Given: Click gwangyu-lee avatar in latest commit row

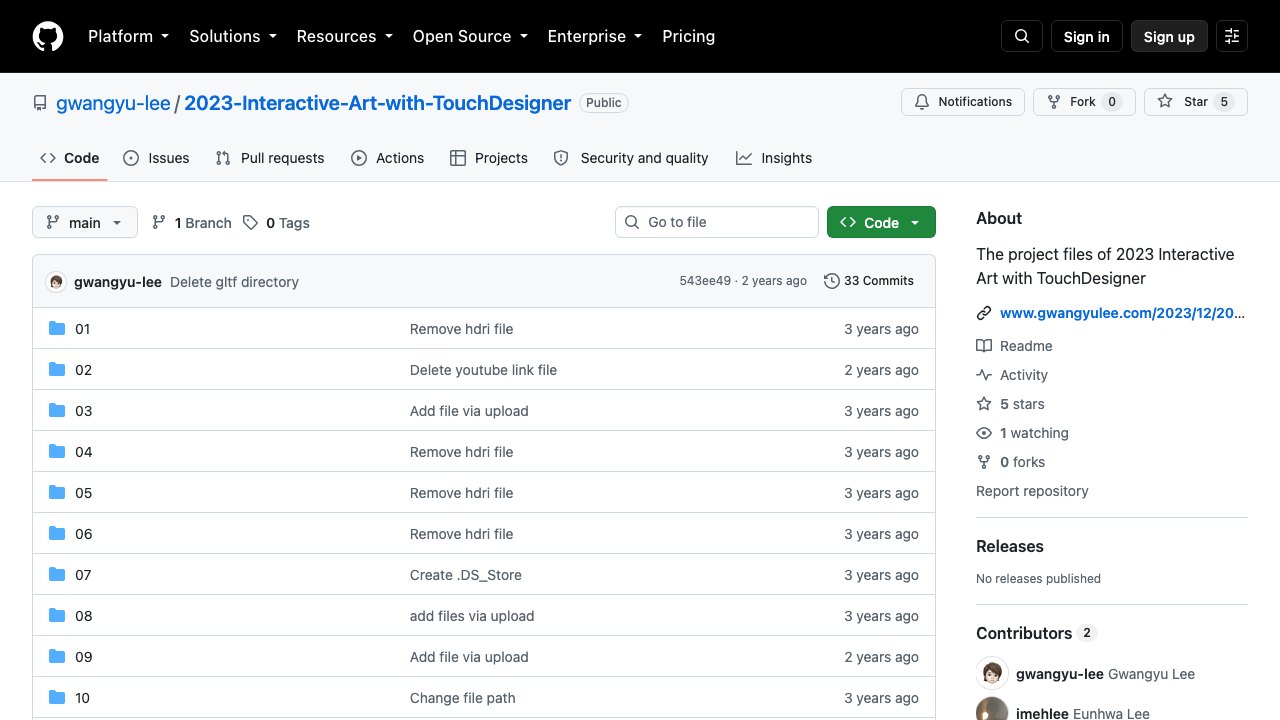Looking at the screenshot, I should pos(56,282).
